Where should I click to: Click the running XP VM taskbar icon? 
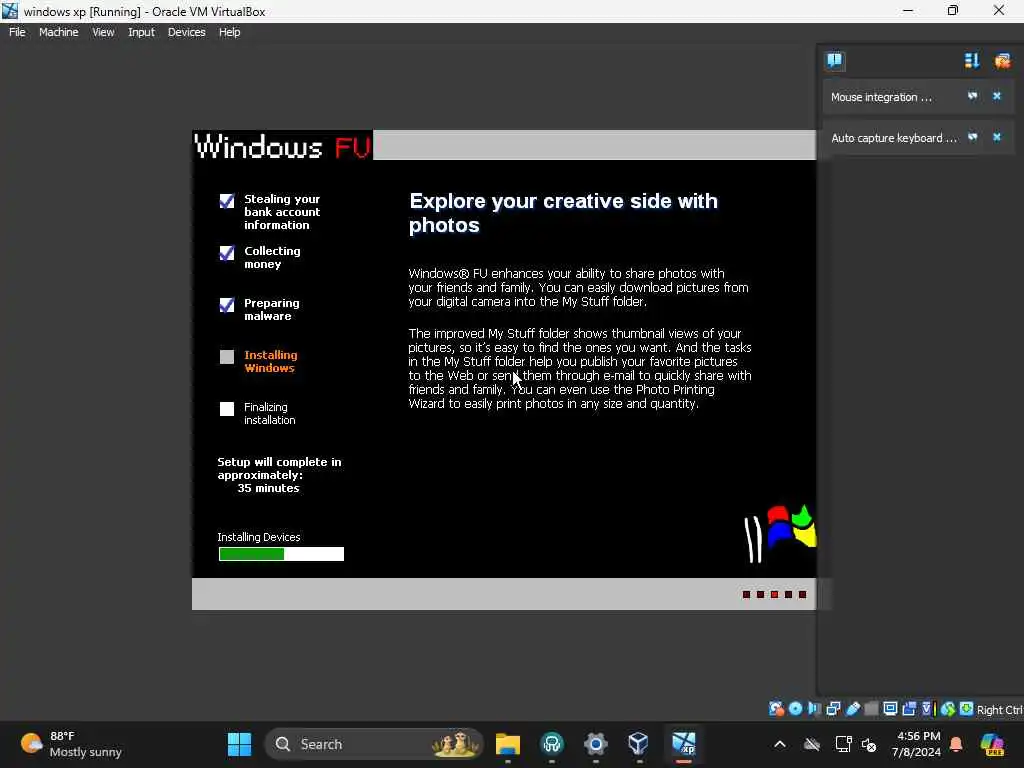tap(684, 744)
